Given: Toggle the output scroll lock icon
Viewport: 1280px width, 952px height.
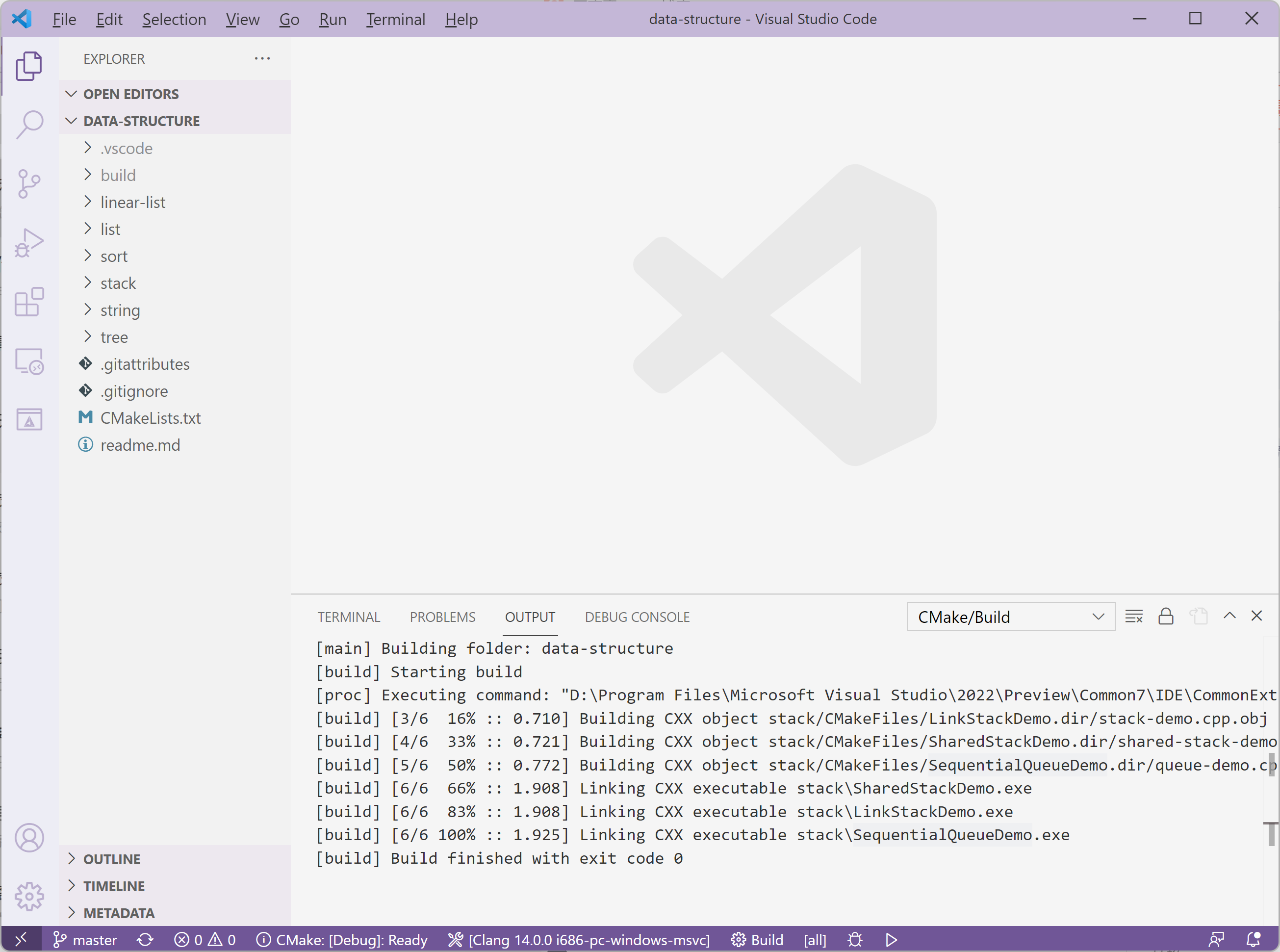Looking at the screenshot, I should pos(1166,617).
